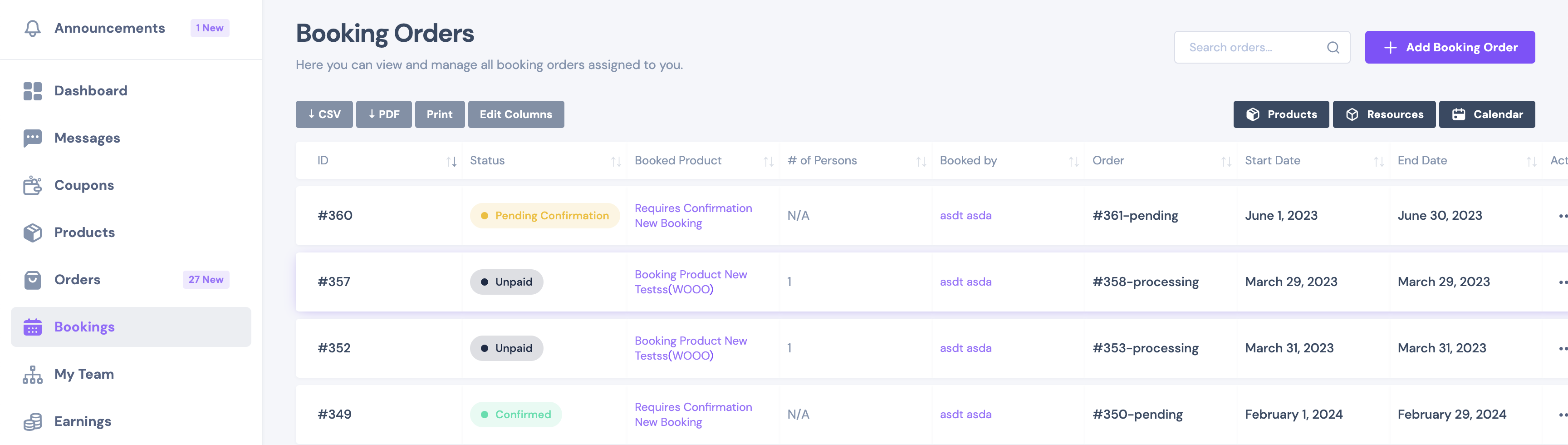
Task: Click the 1 New announcements badge
Action: tap(210, 28)
